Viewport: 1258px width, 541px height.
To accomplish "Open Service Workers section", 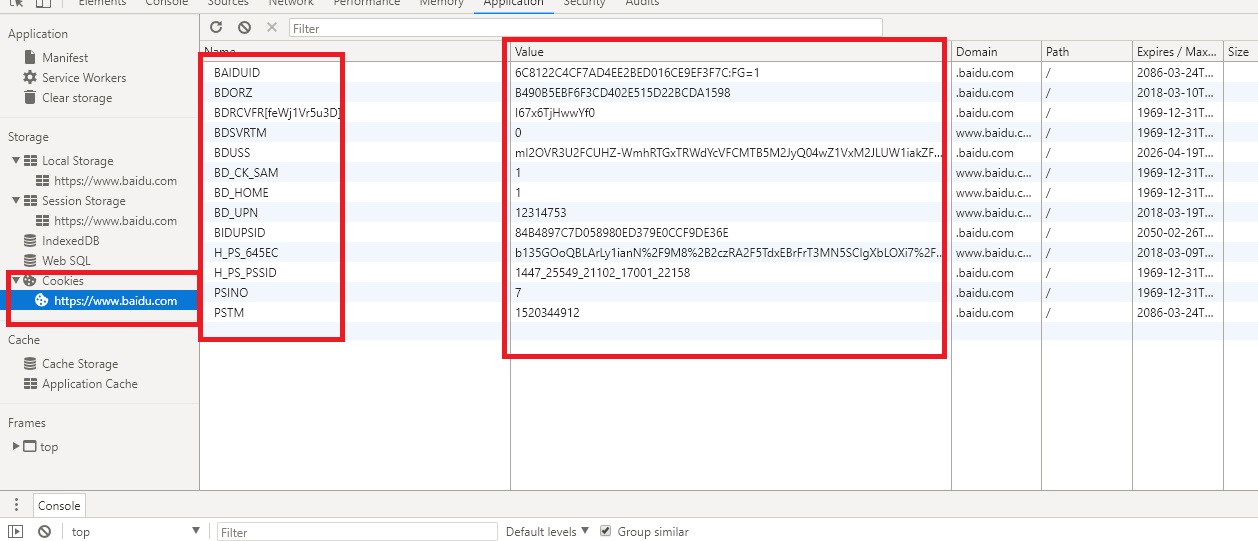I will pyautogui.click(x=84, y=78).
